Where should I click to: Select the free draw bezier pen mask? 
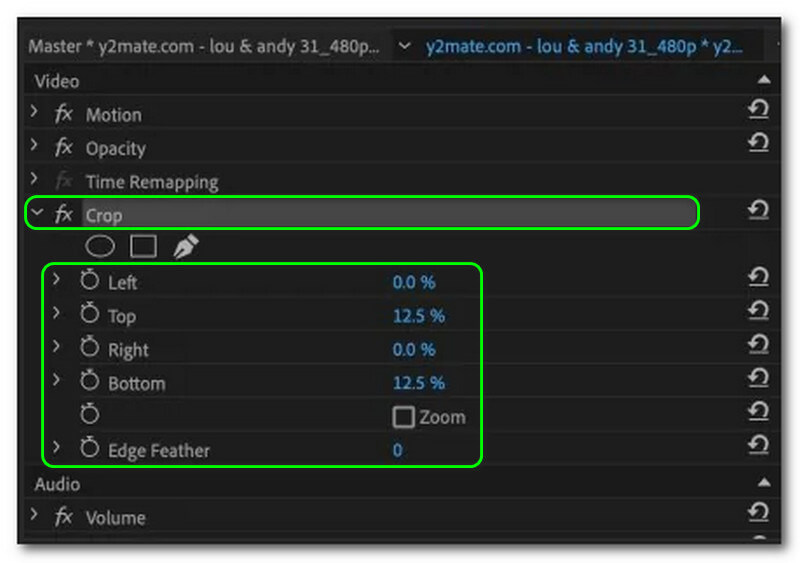[185, 246]
